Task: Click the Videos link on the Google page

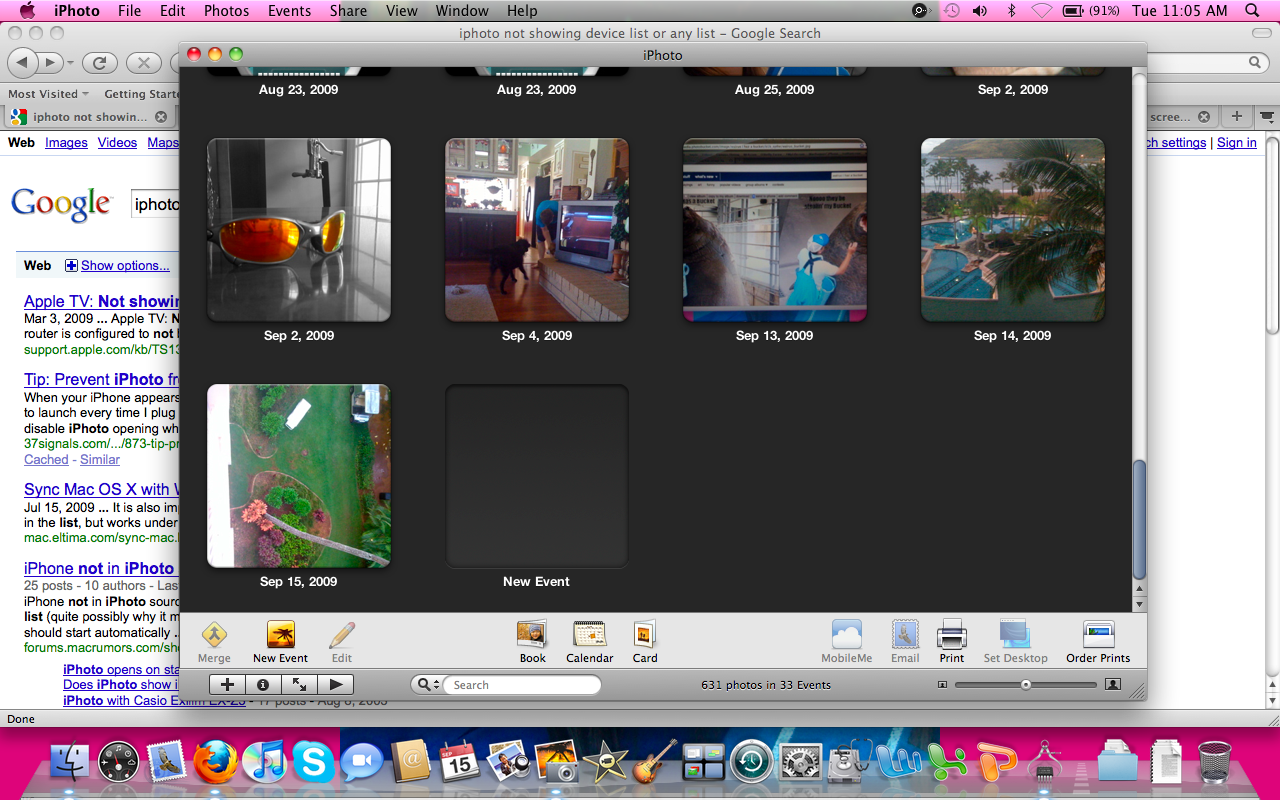Action: (x=117, y=143)
